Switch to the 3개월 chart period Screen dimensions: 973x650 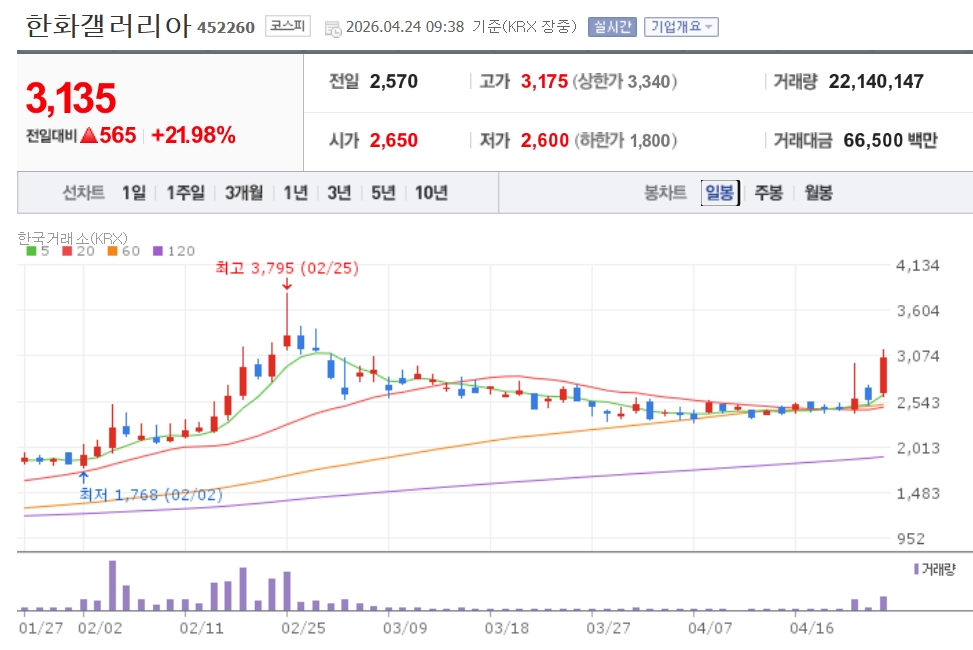(x=243, y=192)
